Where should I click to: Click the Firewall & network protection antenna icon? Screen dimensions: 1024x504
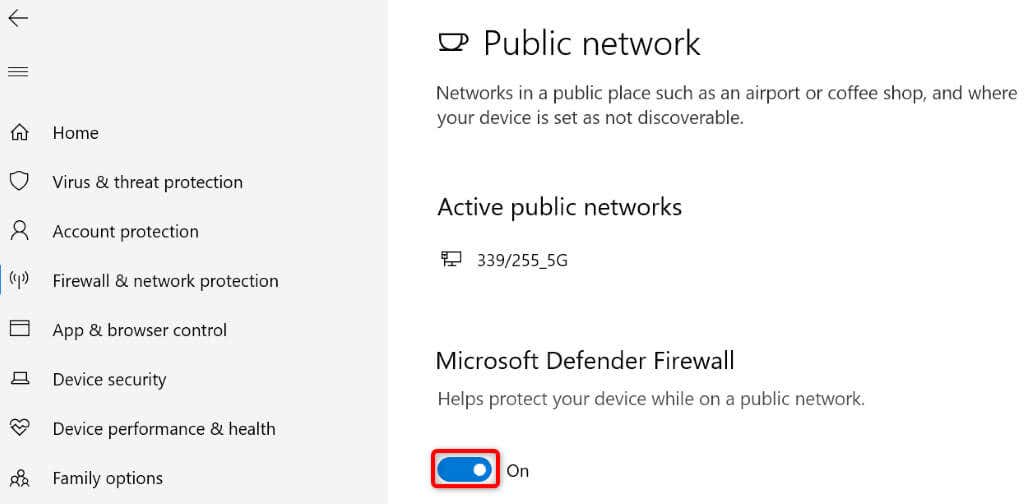19,280
